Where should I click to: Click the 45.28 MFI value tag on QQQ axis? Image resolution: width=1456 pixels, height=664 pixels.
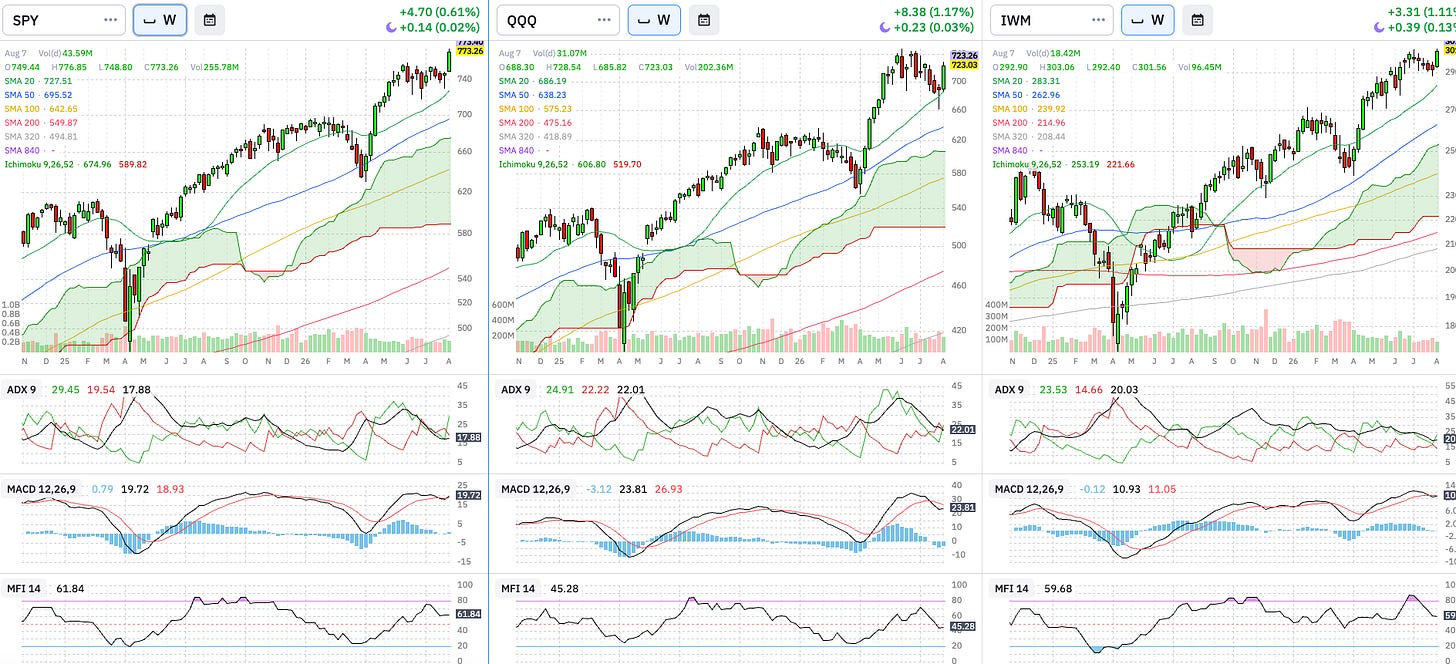pos(964,626)
